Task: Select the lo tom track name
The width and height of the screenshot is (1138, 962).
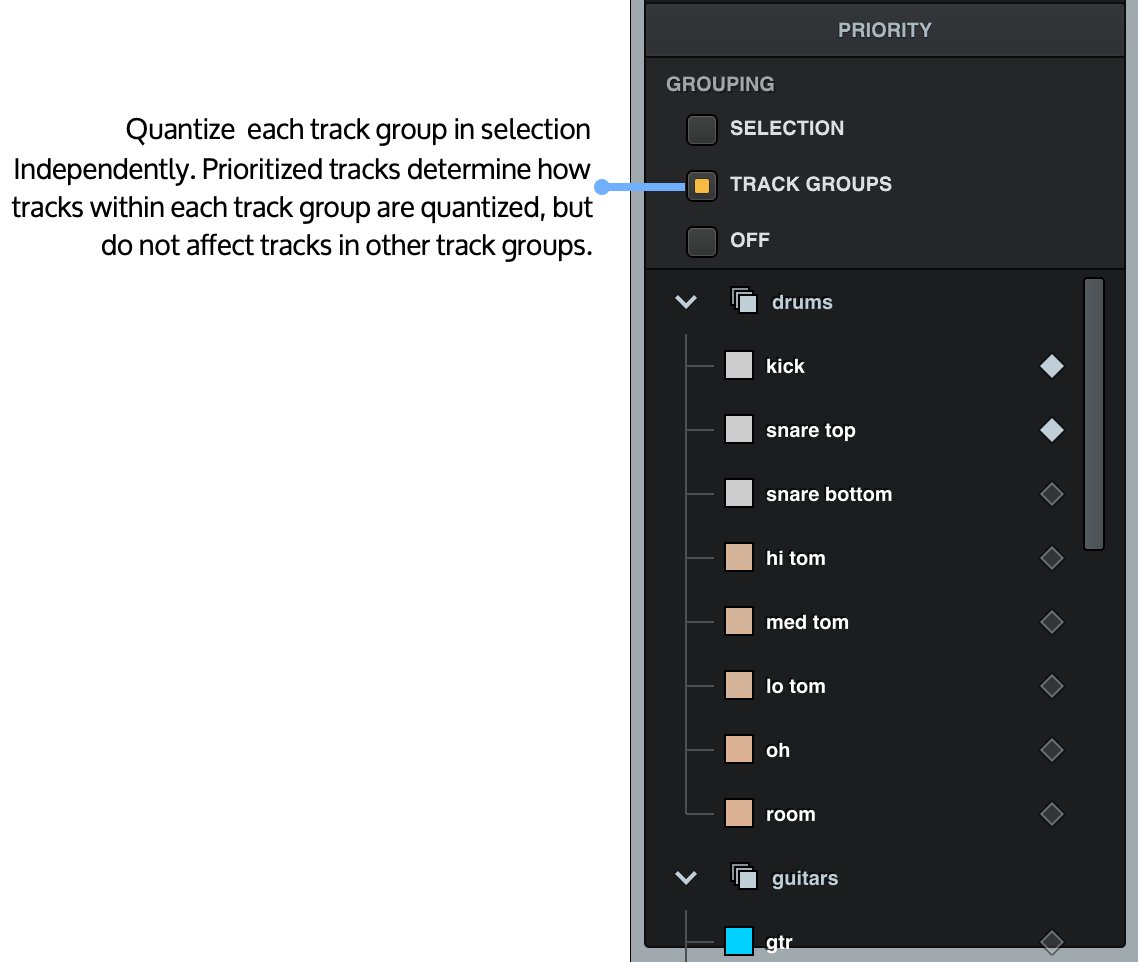Action: click(x=795, y=686)
